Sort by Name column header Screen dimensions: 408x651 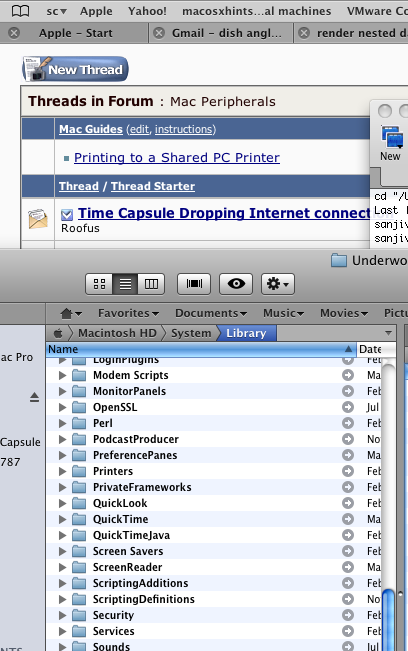tap(201, 349)
